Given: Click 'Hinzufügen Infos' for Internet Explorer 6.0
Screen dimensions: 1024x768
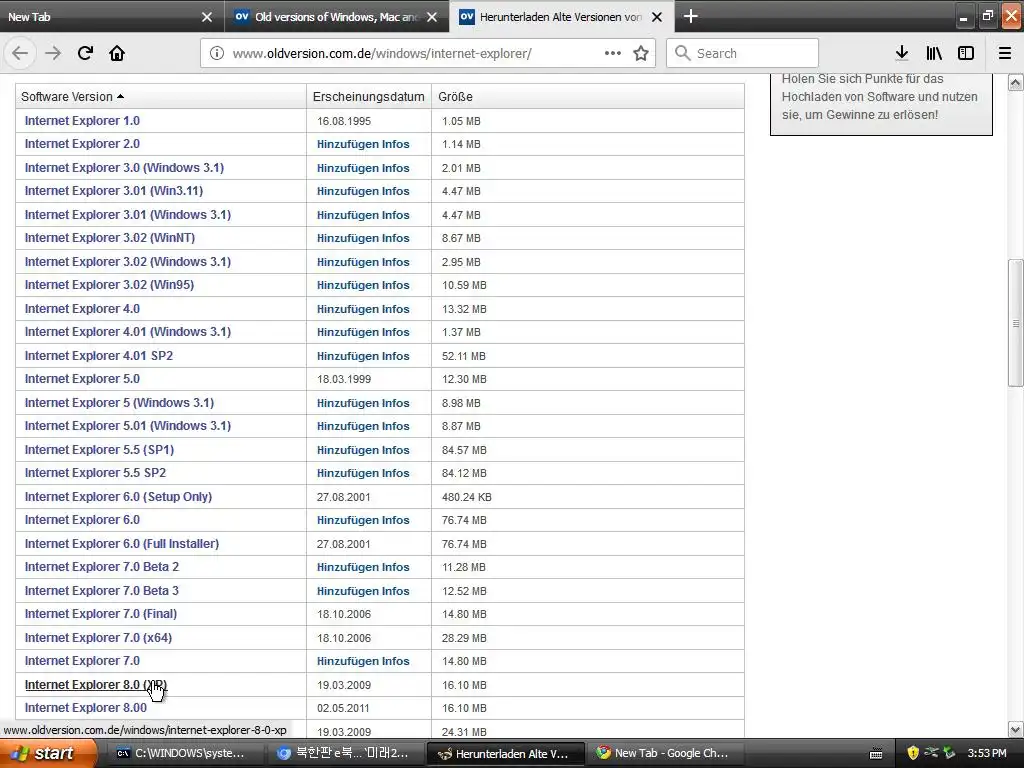Looking at the screenshot, I should (x=363, y=520).
